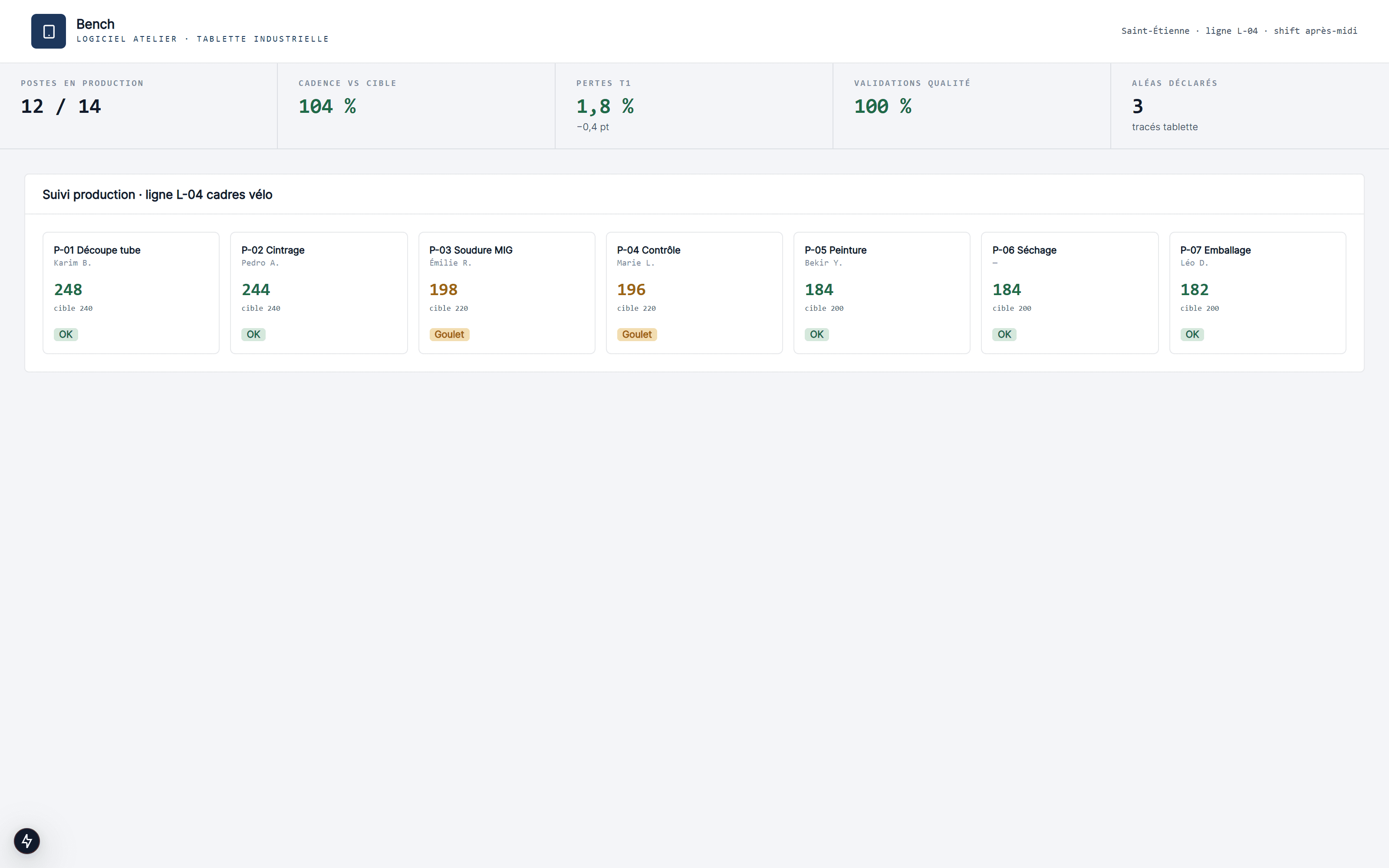The height and width of the screenshot is (868, 1389).
Task: Click the Goulet badge on P-04 Contrôle
Action: tap(637, 334)
